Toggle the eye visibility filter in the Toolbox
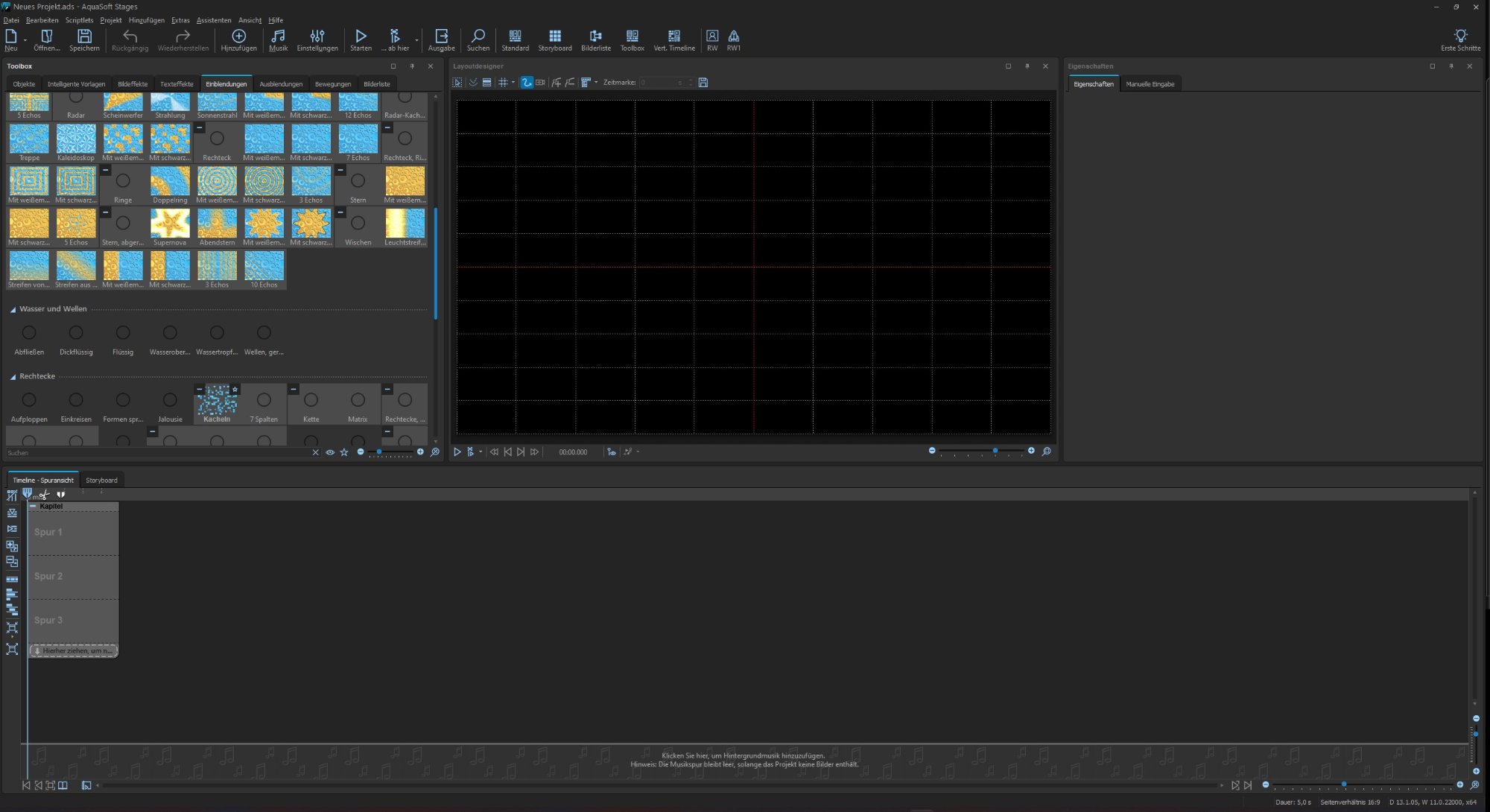 click(330, 452)
